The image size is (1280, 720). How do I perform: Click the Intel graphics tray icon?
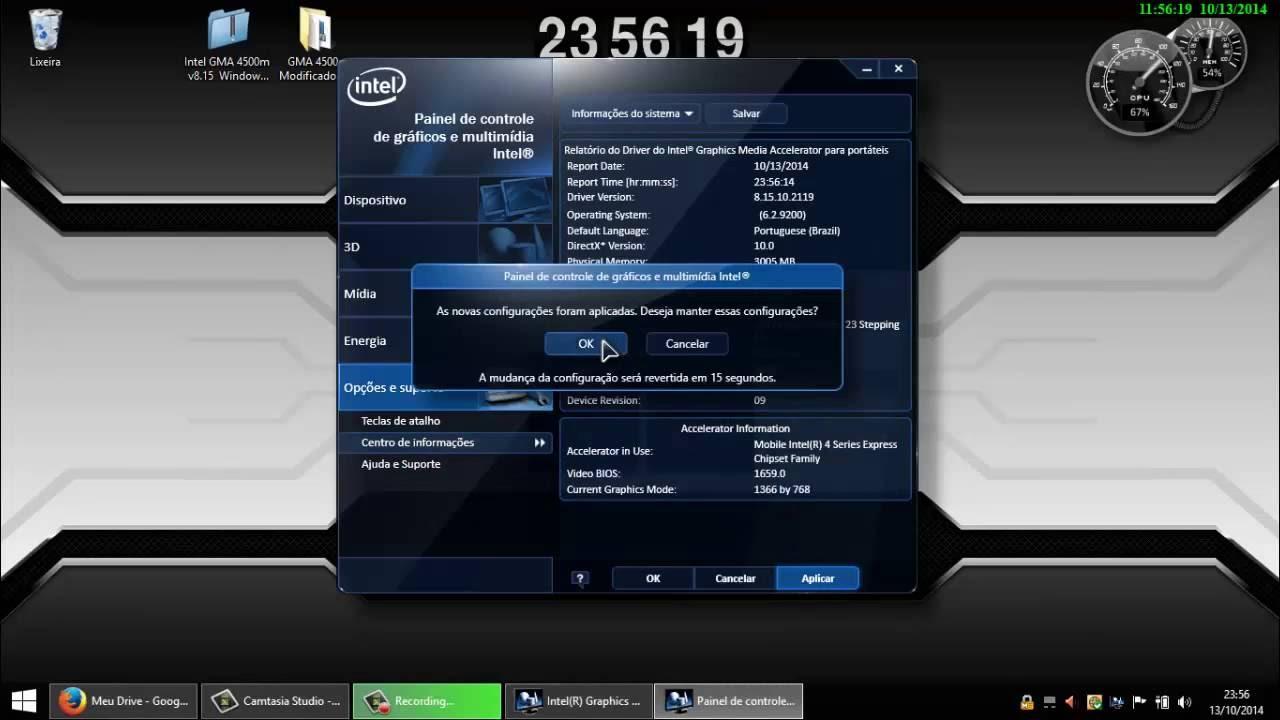(1117, 702)
